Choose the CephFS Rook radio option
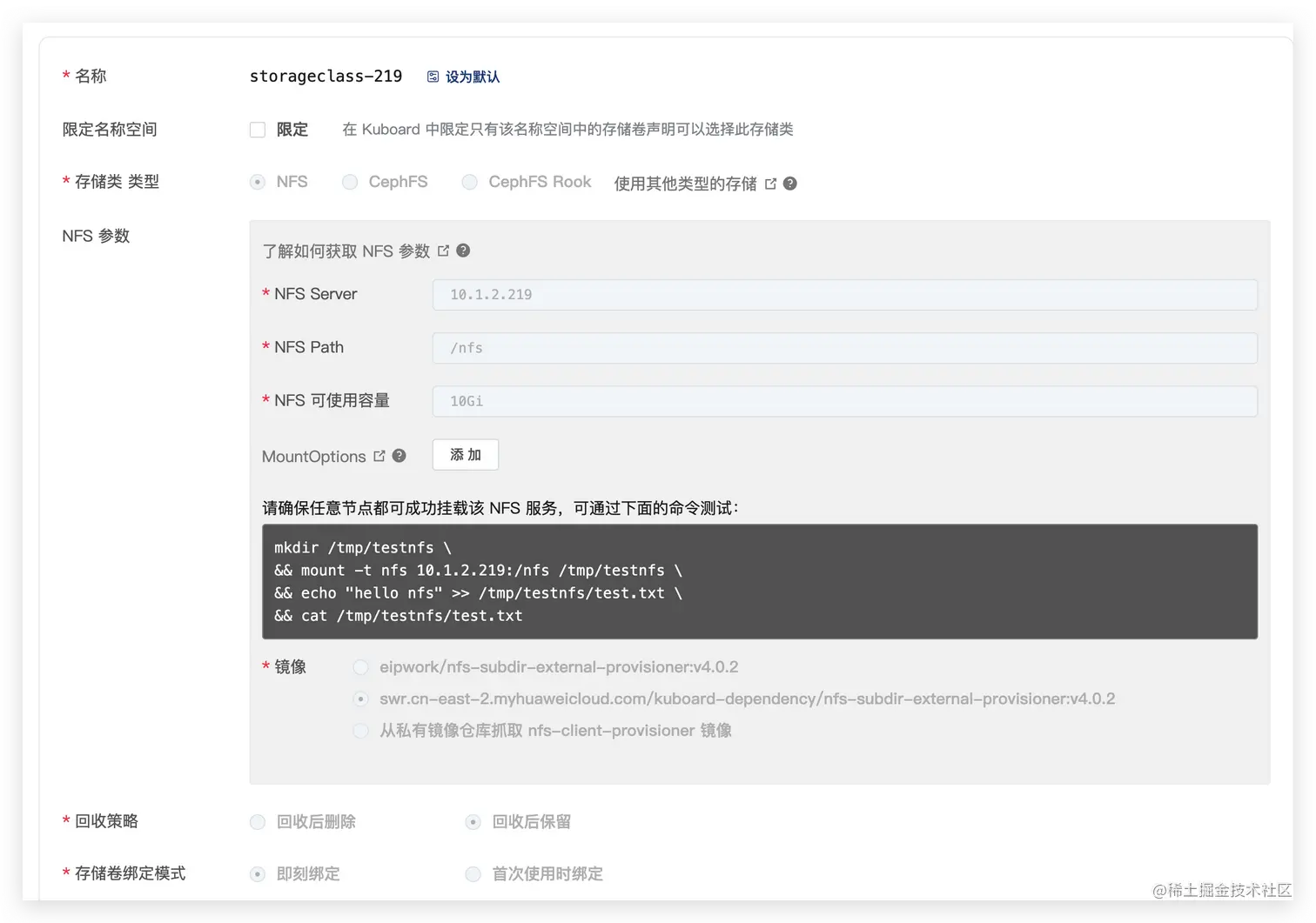Viewport: 1316px width, 923px height. tap(470, 182)
